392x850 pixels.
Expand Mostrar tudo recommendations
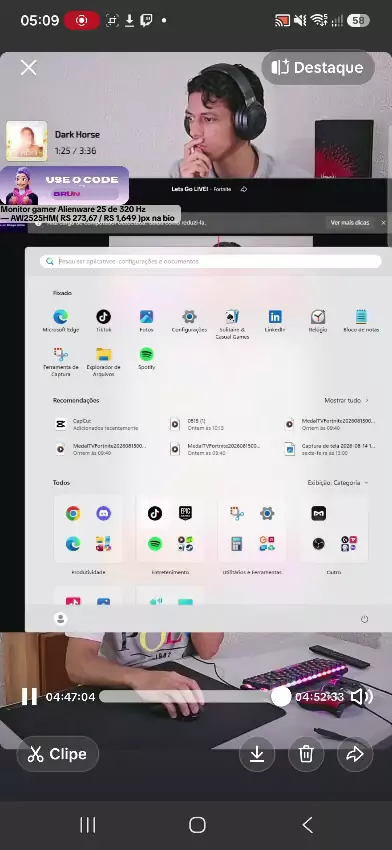pos(347,400)
